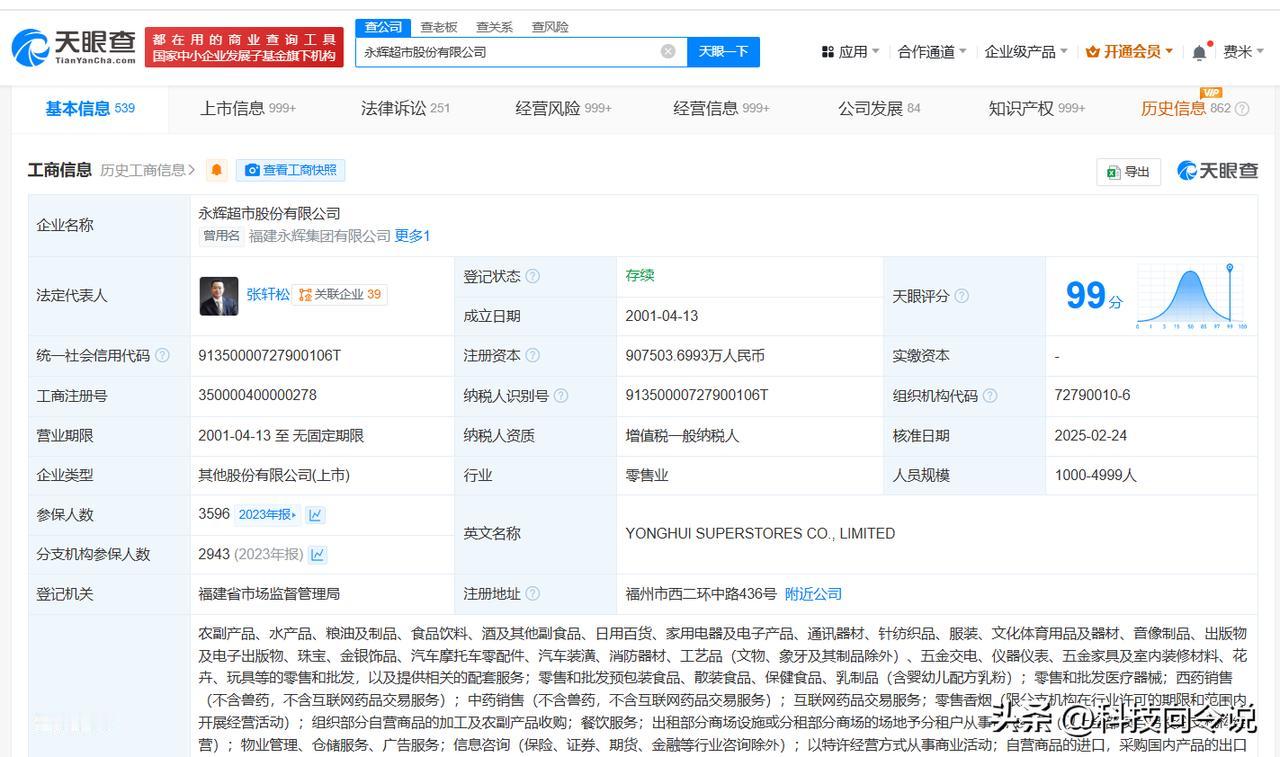Switch to the 法律诉讼 tab
1280x757 pixels.
(x=405, y=108)
